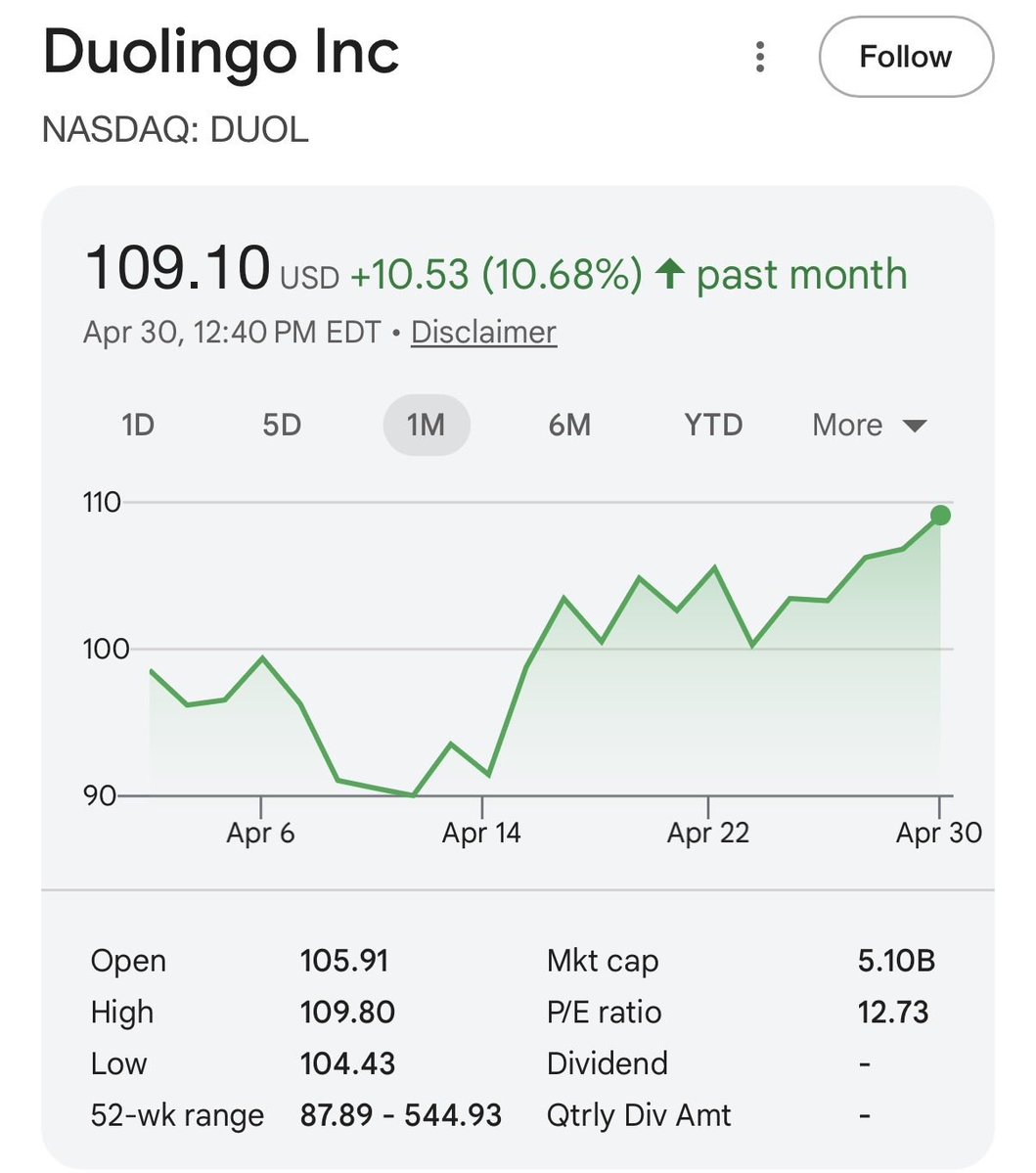Image resolution: width=1036 pixels, height=1173 pixels.
Task: Click the Apr 22 axis label
Action: [707, 833]
